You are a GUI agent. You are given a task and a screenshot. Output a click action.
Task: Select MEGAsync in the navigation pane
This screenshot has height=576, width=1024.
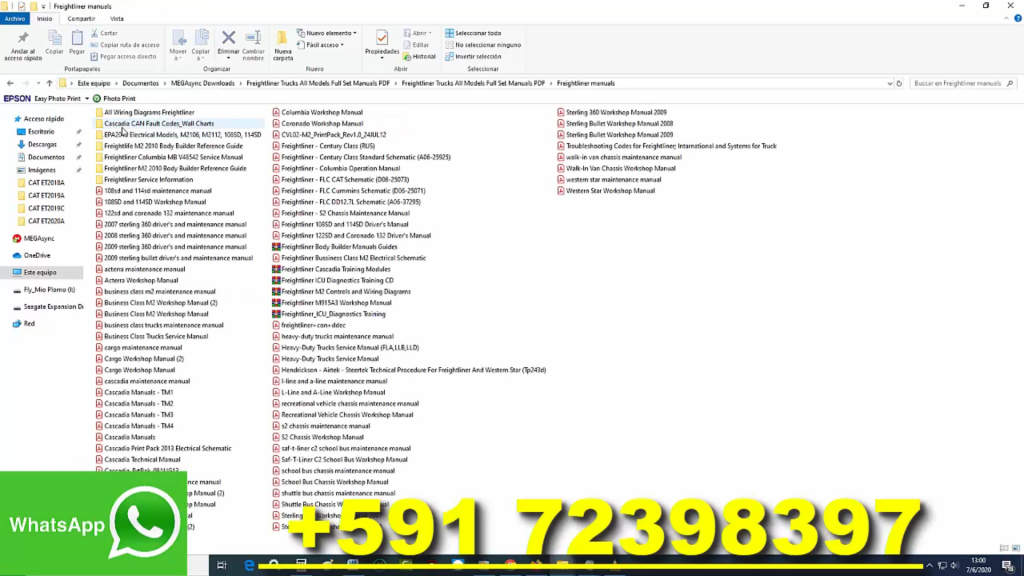click(x=39, y=239)
